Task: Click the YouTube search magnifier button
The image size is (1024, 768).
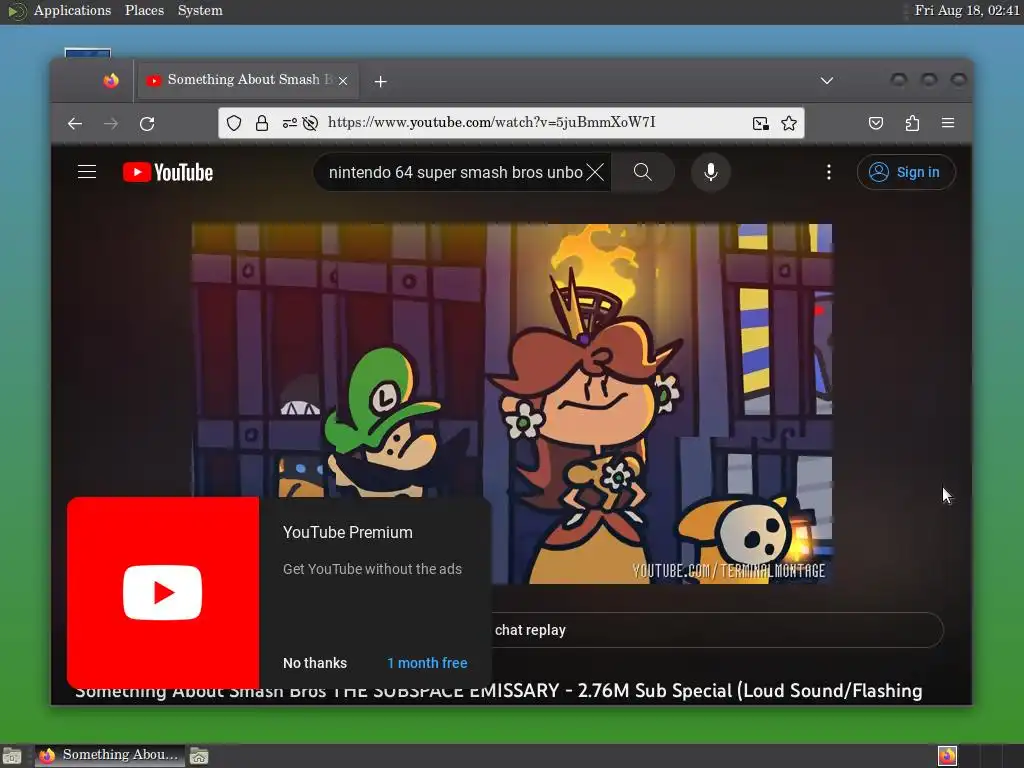Action: (x=643, y=172)
